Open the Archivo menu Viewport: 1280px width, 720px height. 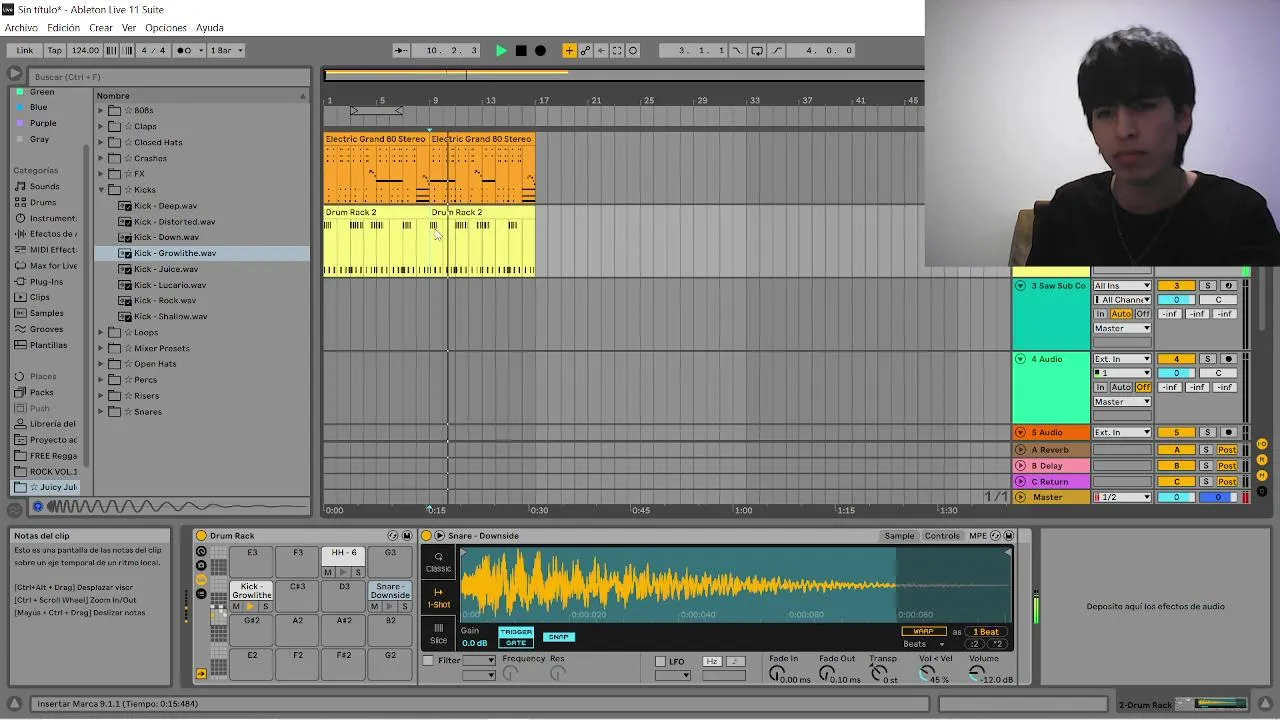21,28
